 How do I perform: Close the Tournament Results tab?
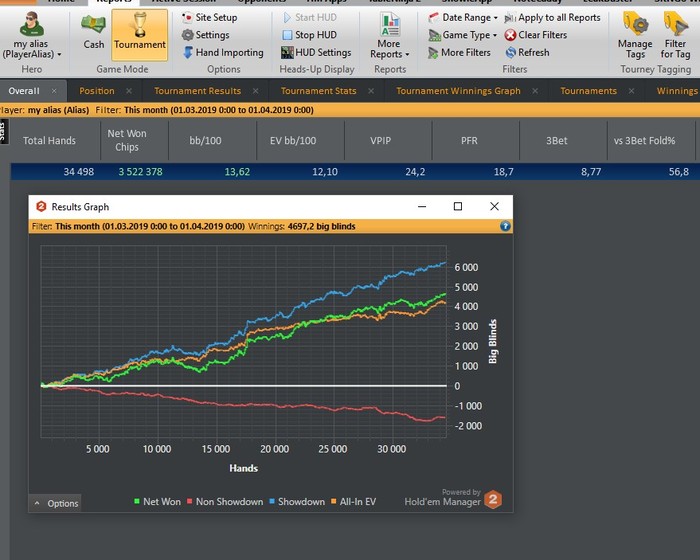[255, 91]
